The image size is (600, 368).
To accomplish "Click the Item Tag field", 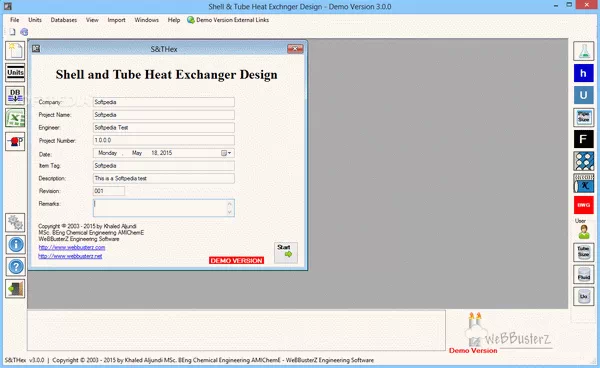I will (x=164, y=166).
